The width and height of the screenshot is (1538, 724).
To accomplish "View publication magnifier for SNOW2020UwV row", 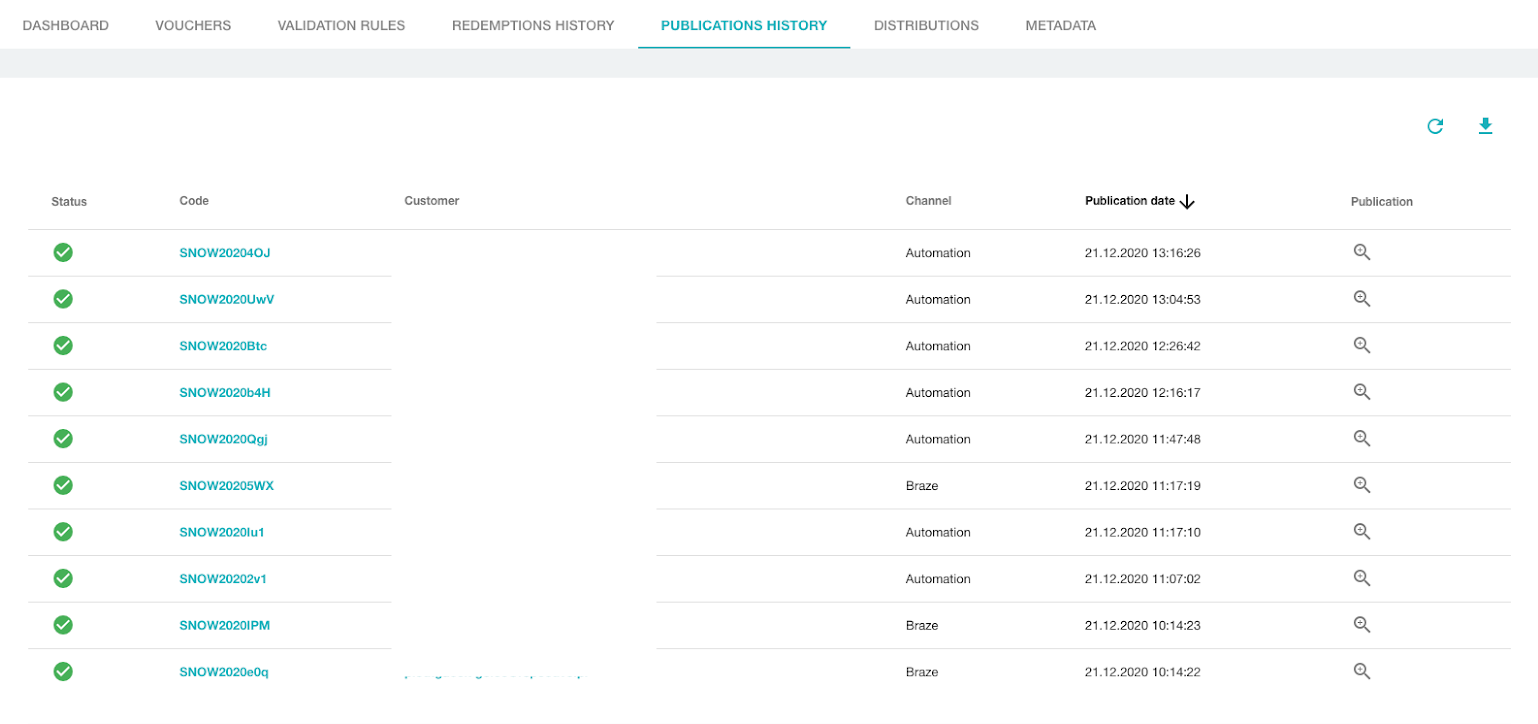I will [1361, 299].
